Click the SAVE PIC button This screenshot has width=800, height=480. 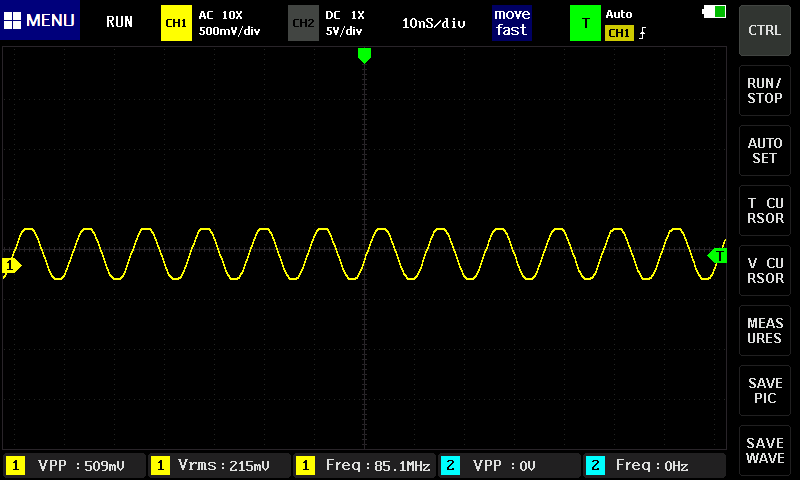coord(765,391)
